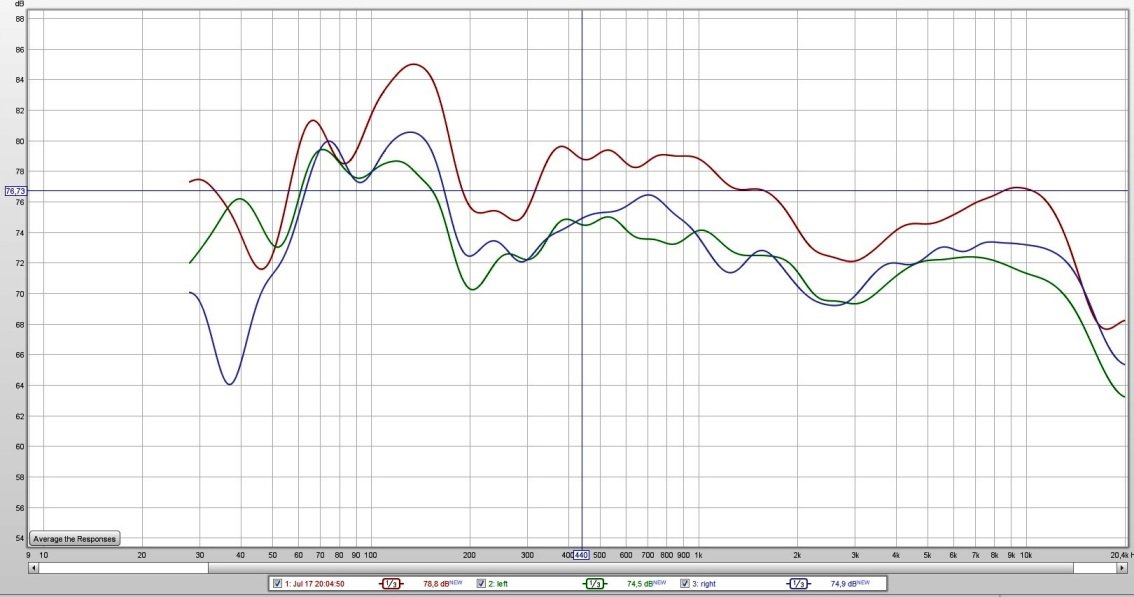Select the '2: left' trace label
This screenshot has width=1134, height=597.
coord(498,584)
